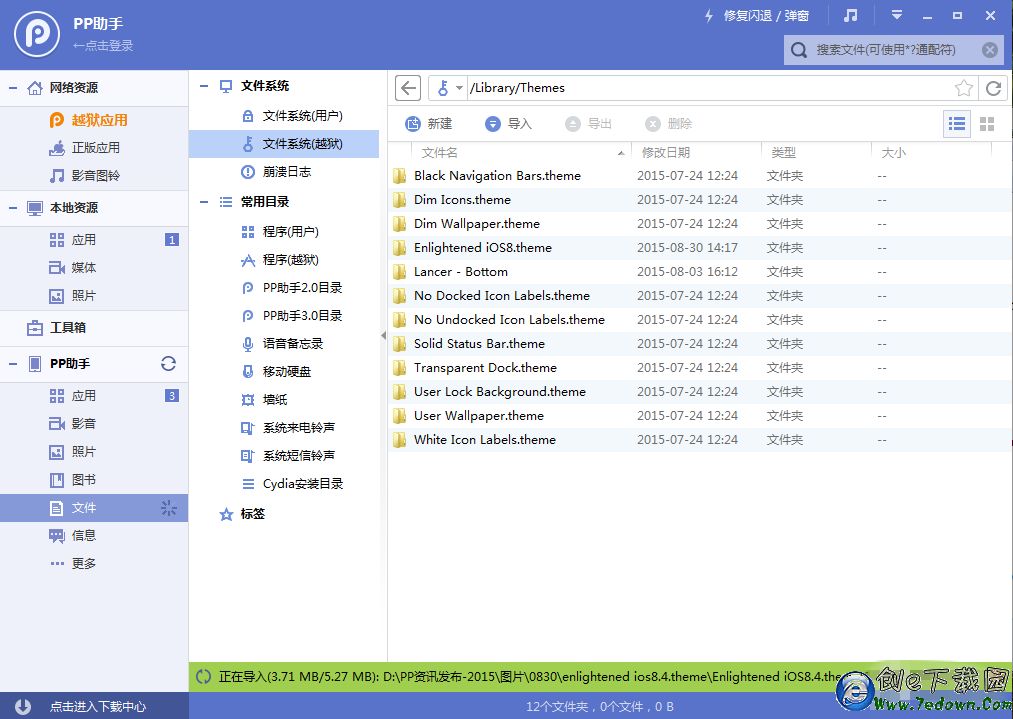
Task: Open the download center via 点击进入下载中心
Action: click(x=95, y=704)
